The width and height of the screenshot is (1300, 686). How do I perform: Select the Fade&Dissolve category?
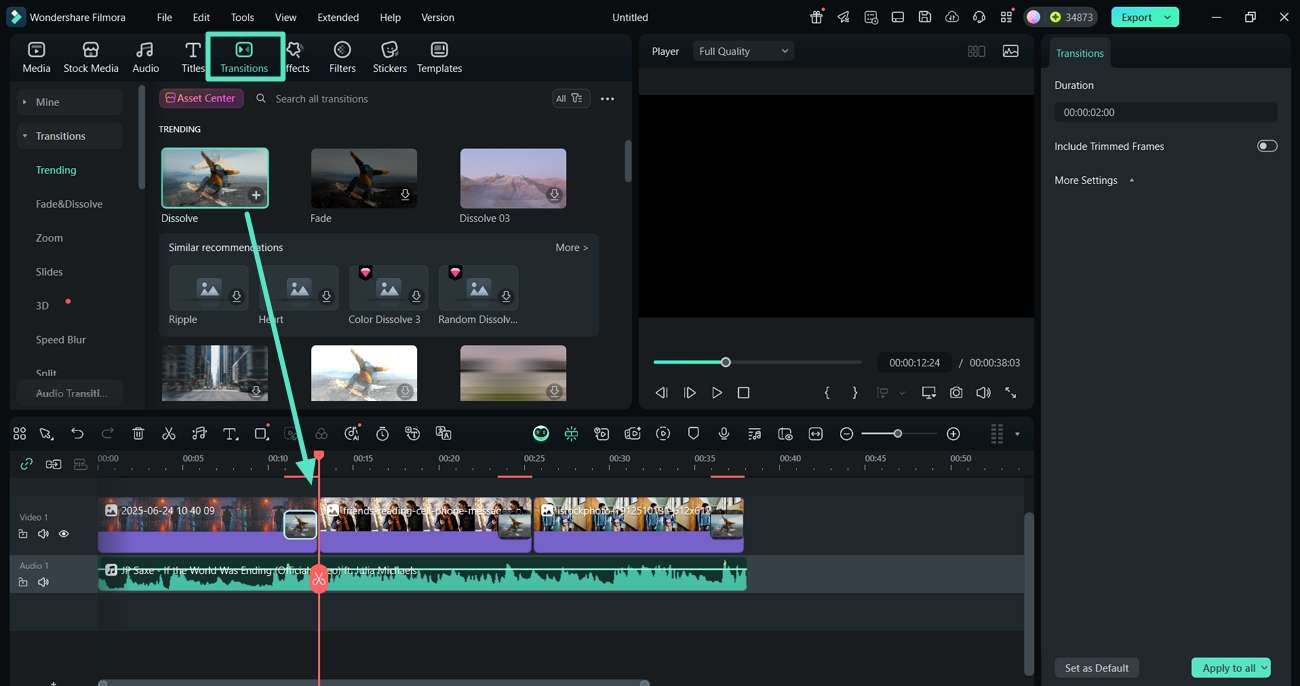(x=69, y=204)
